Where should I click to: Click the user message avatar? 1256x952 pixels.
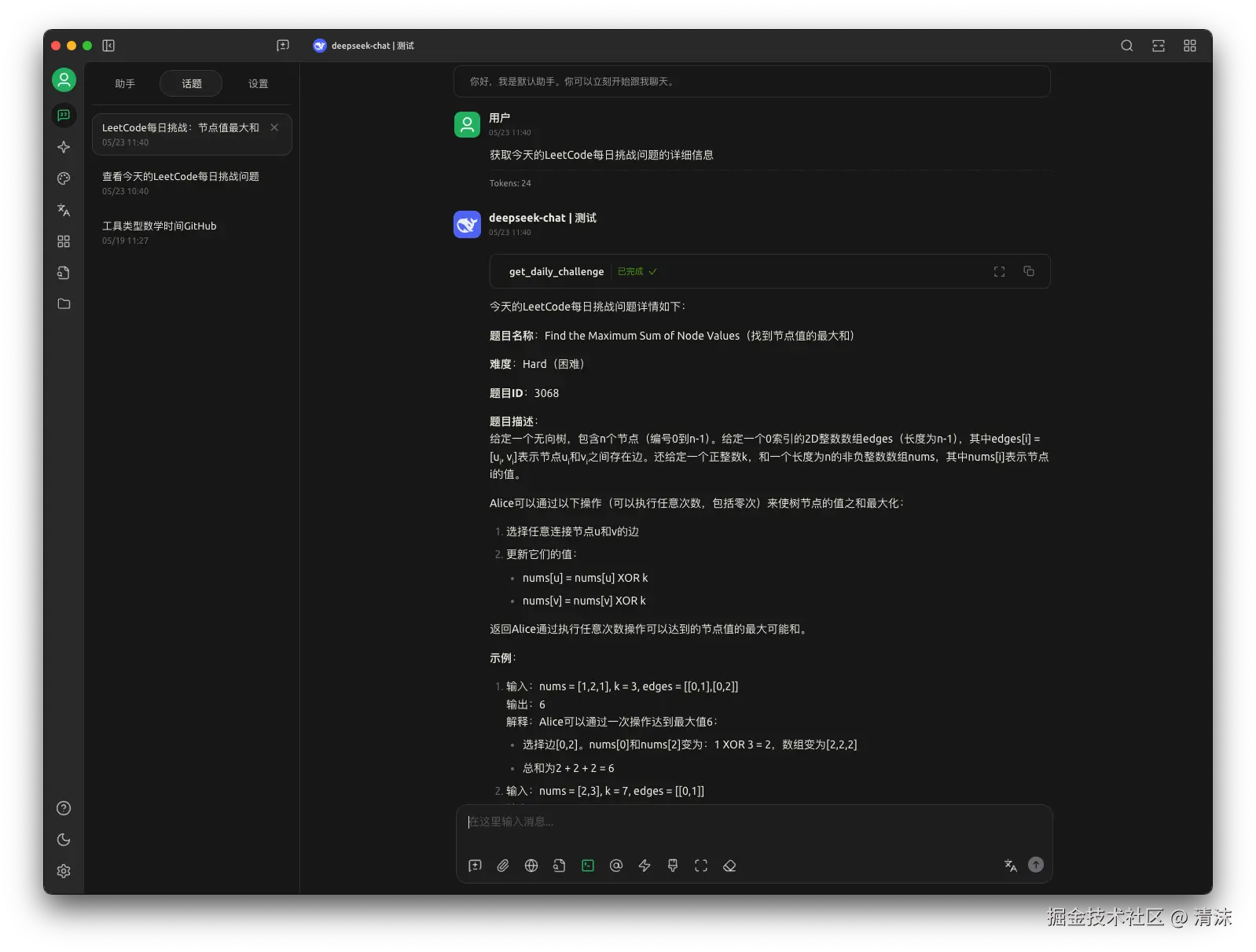(x=467, y=124)
